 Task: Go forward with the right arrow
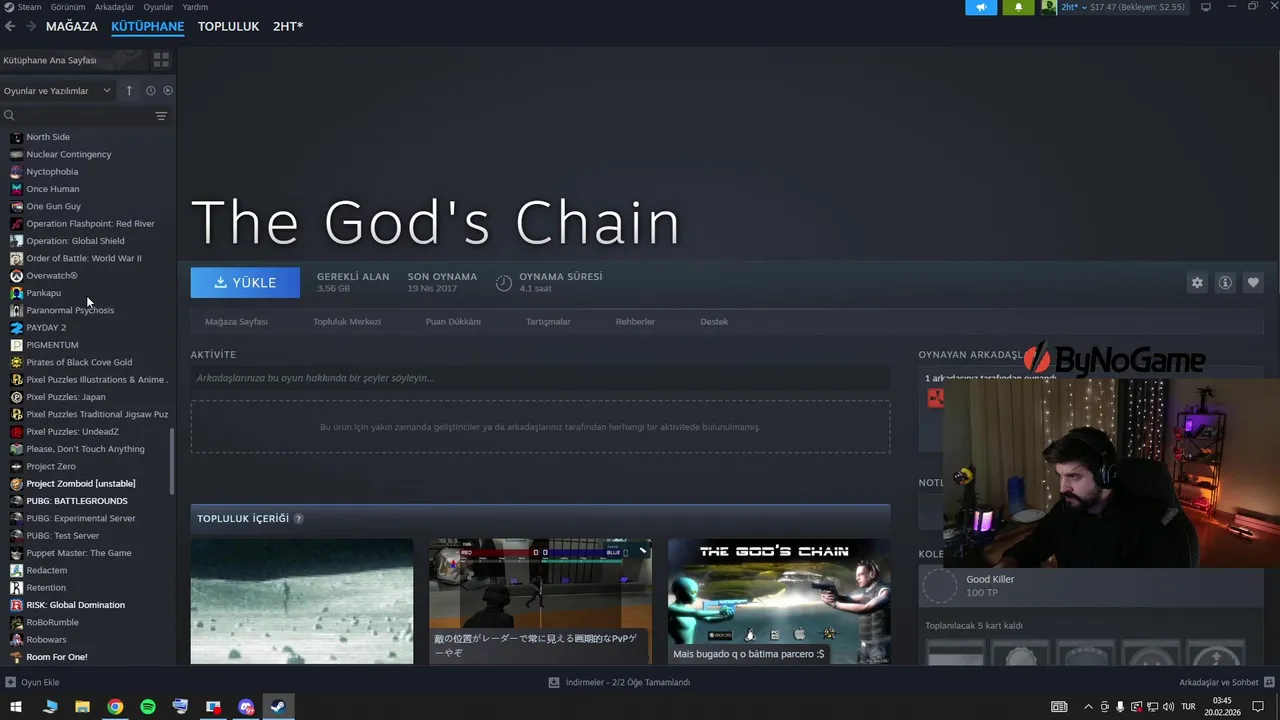[31, 26]
